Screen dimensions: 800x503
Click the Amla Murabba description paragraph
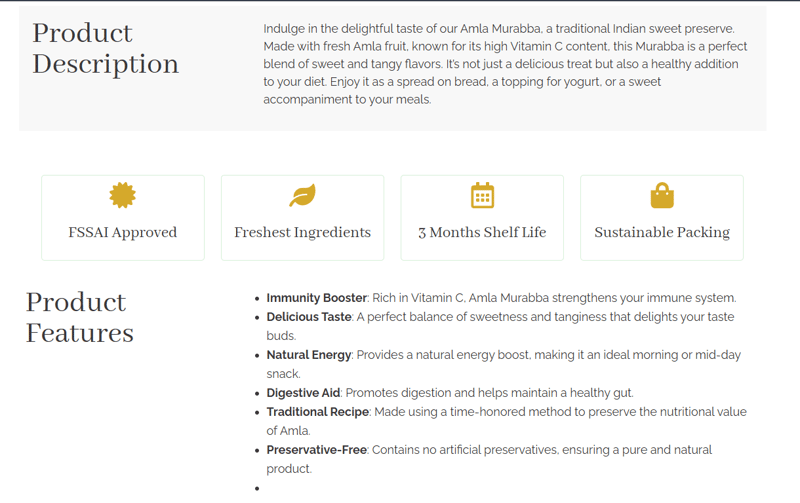[505, 63]
